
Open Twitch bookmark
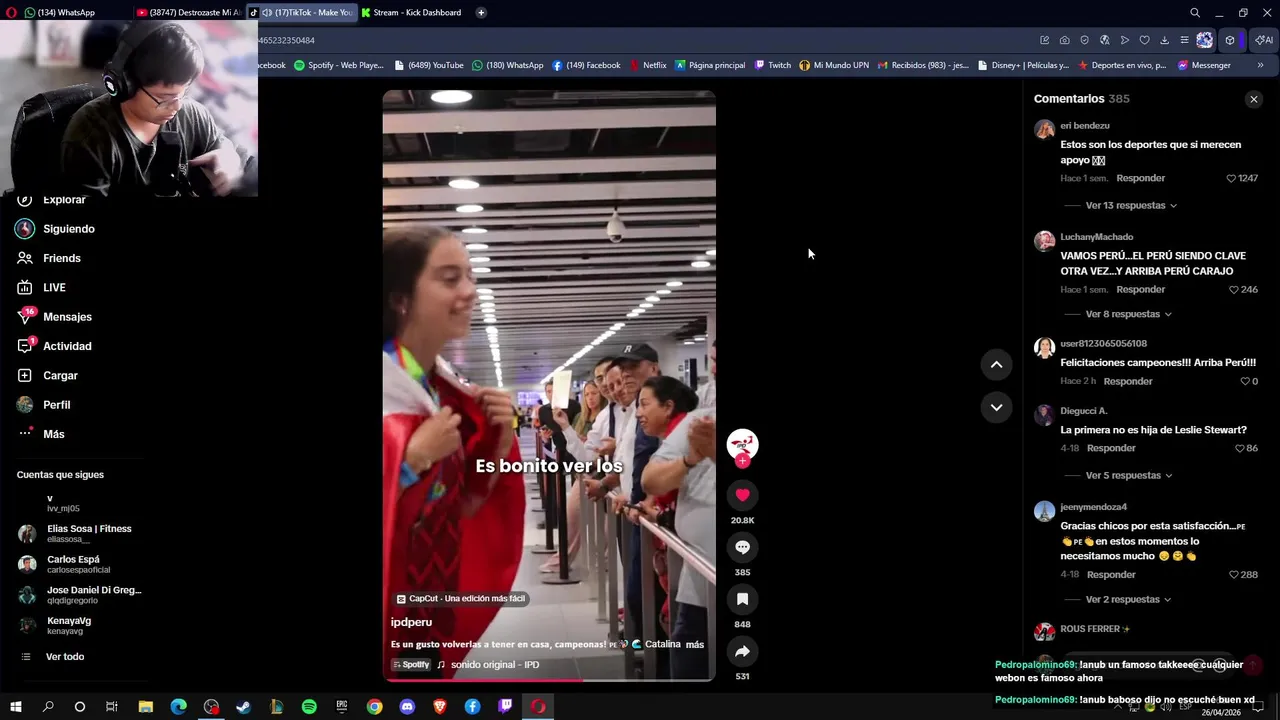tap(773, 65)
